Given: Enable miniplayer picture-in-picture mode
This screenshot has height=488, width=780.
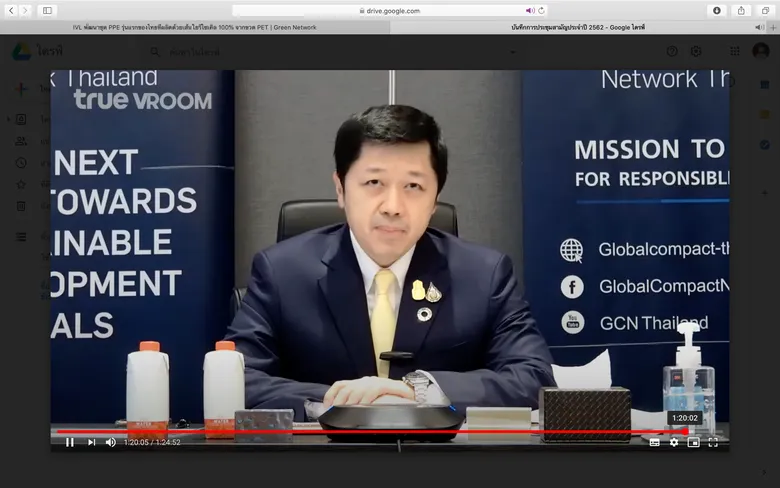Looking at the screenshot, I should [693, 442].
